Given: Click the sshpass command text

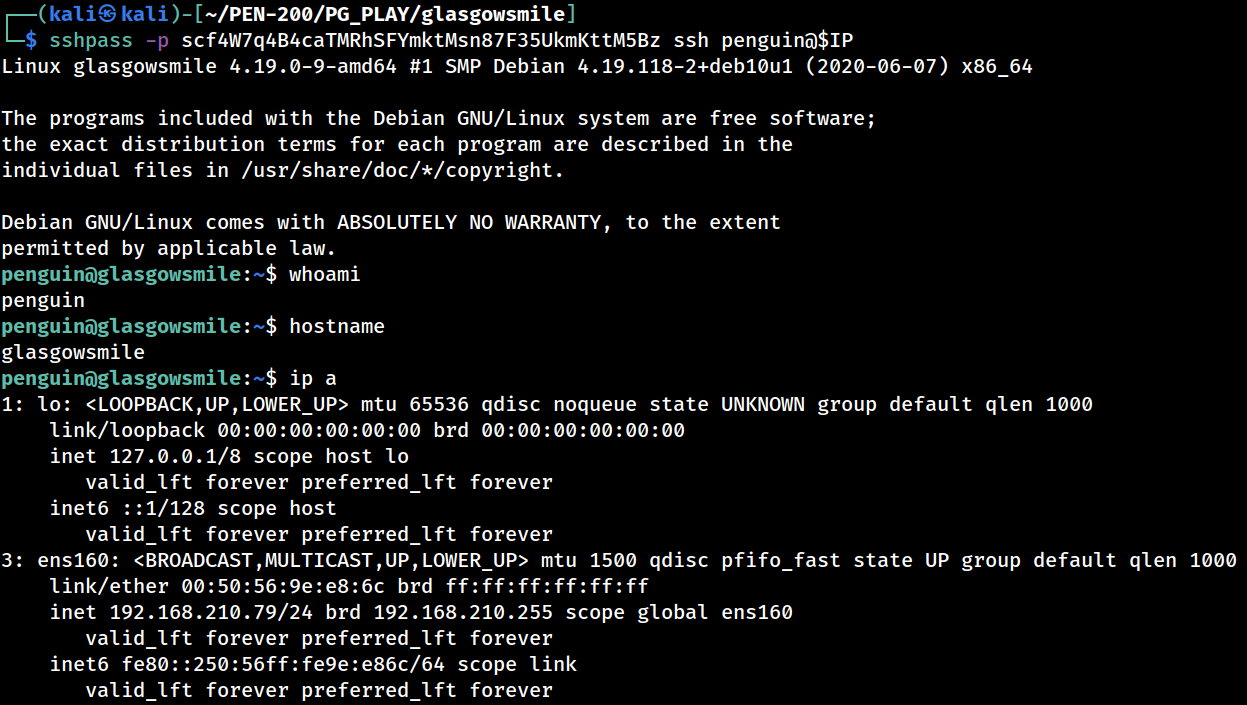Looking at the screenshot, I should [90, 41].
